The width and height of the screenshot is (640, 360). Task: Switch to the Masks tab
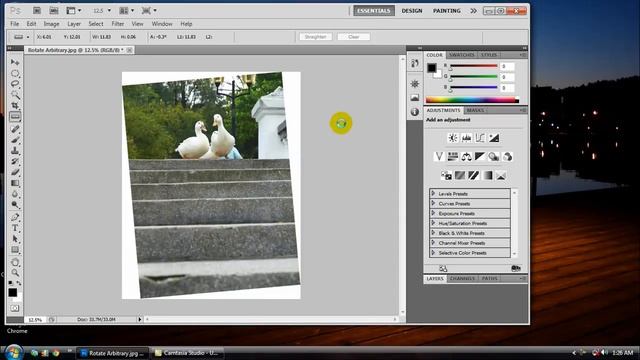click(476, 110)
